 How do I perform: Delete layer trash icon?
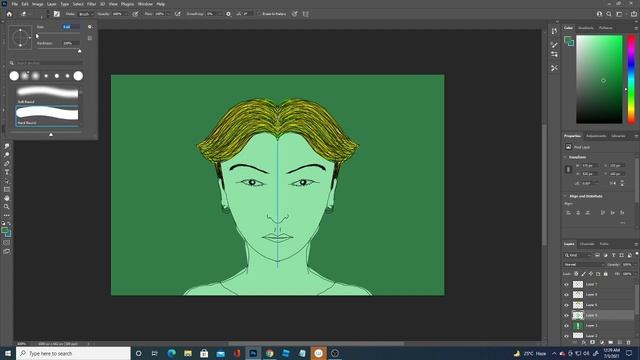click(629, 342)
